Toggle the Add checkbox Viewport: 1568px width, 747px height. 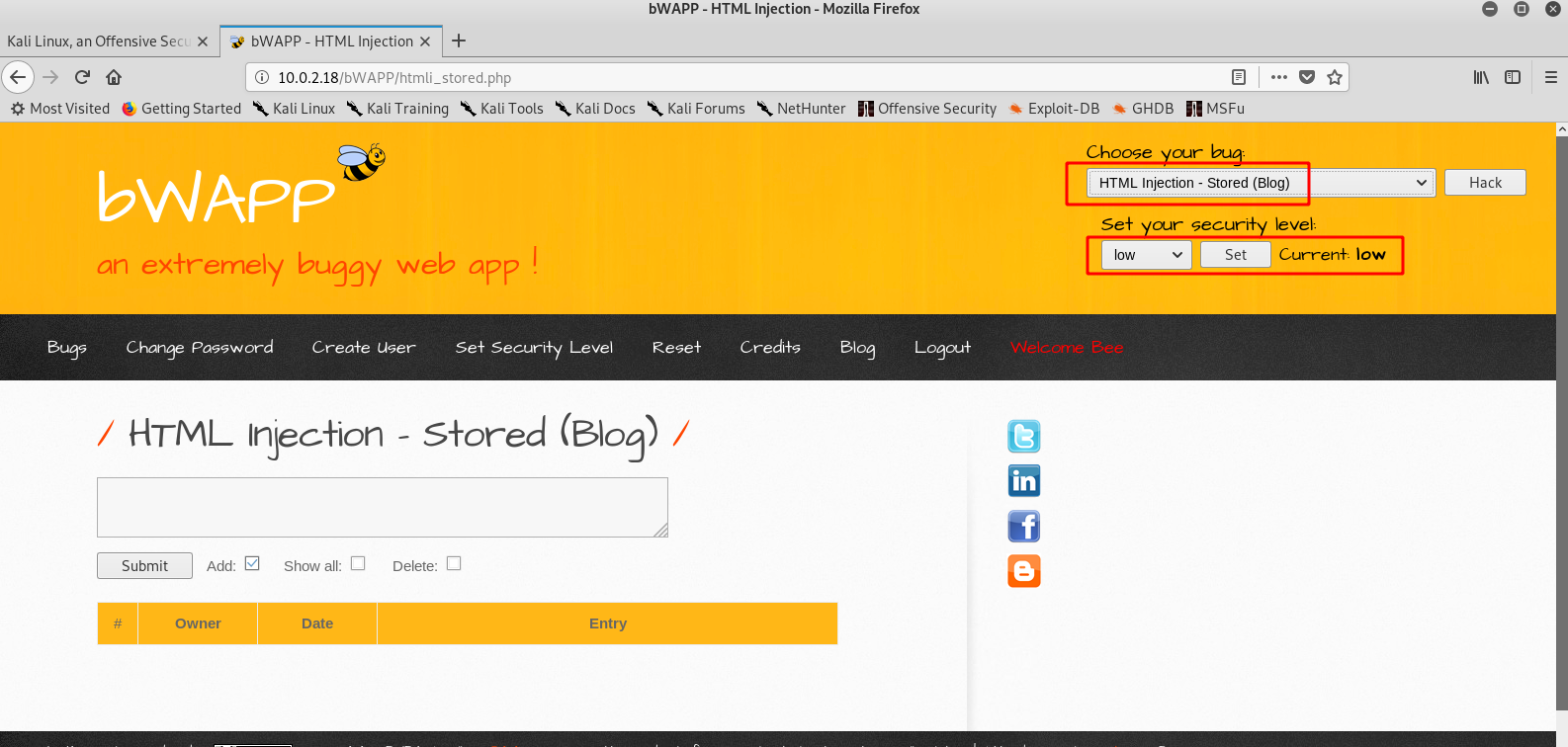(252, 563)
